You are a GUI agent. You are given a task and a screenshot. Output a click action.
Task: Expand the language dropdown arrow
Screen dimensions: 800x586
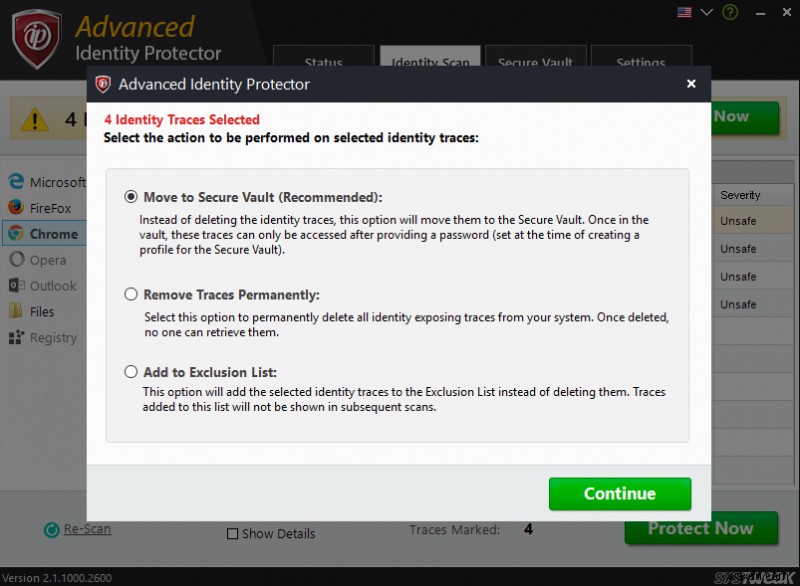coord(707,12)
